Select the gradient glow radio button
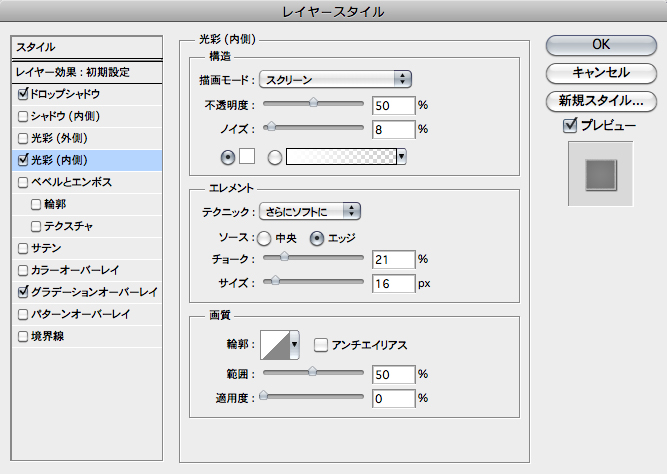Viewport: 667px width, 474px height. pos(274,156)
